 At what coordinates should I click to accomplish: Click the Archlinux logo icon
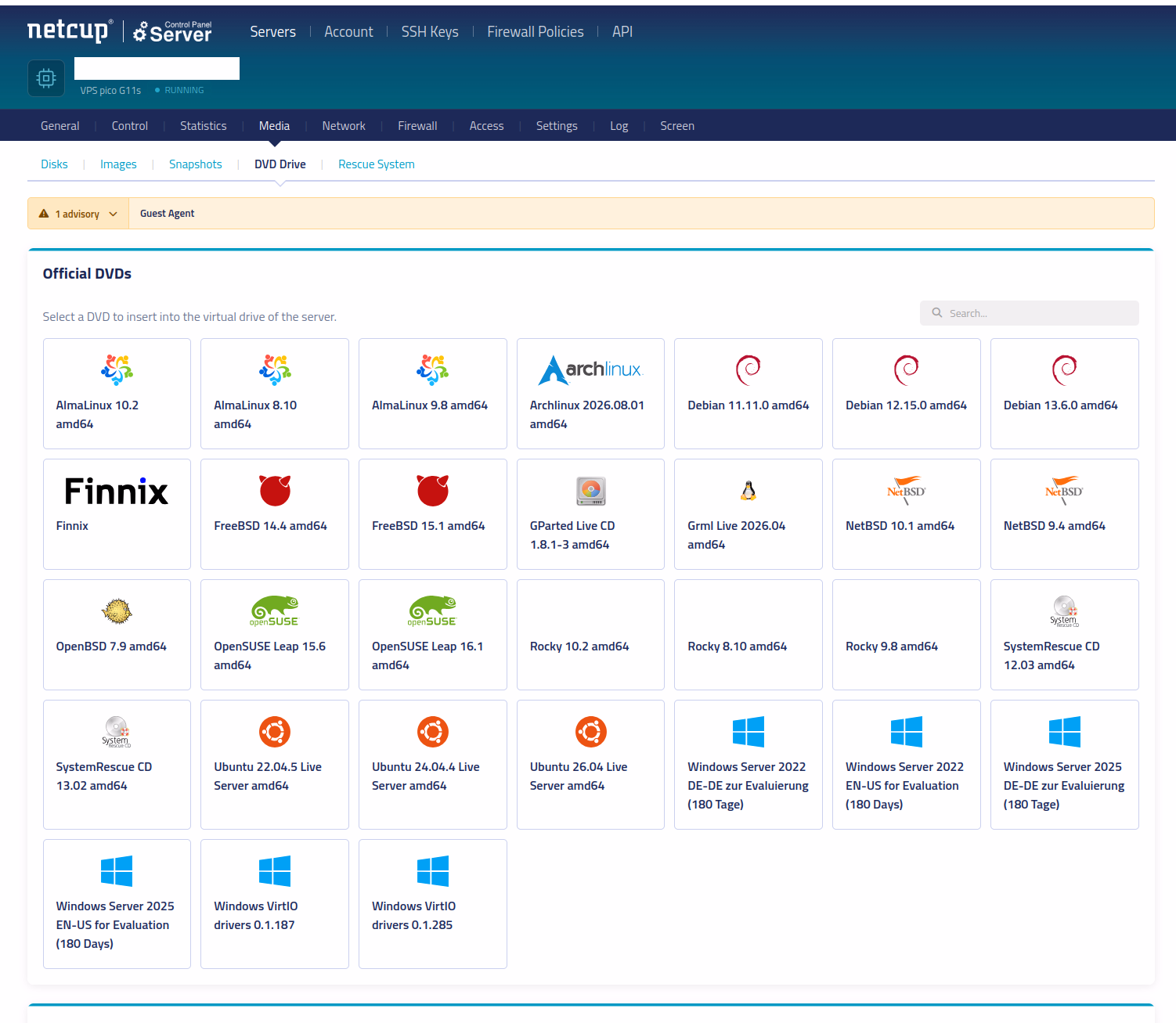coord(590,370)
